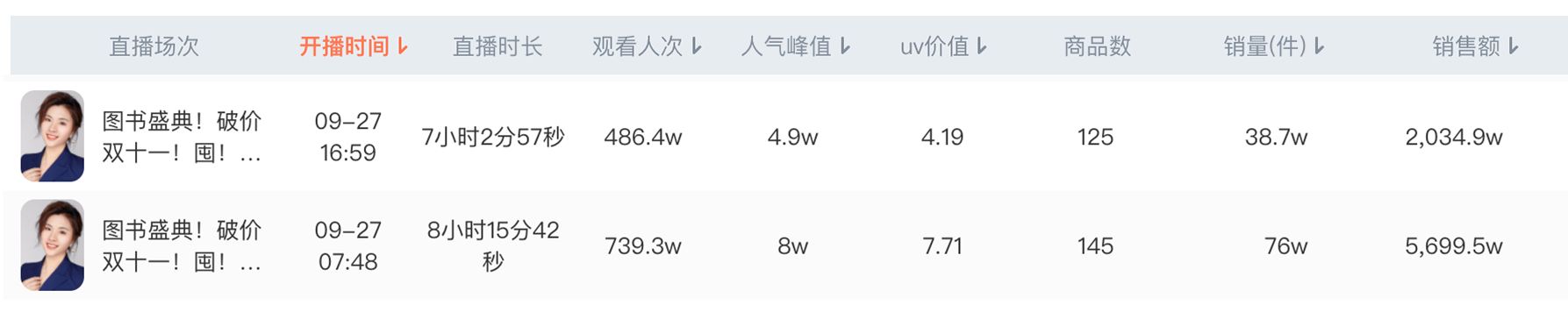Select the 直播场次 column header
Image resolution: width=1568 pixels, height=319 pixels.
154,46
